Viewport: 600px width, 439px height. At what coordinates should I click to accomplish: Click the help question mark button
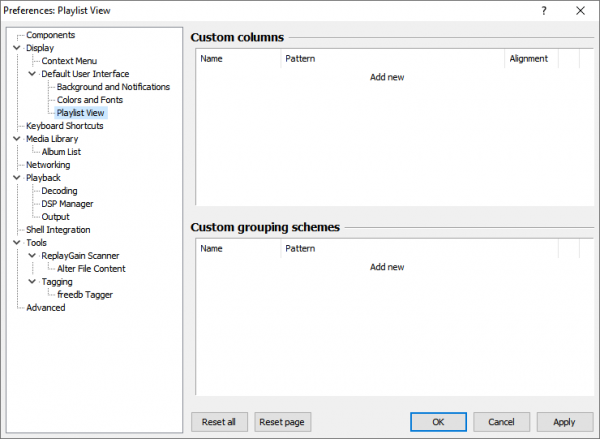[x=544, y=11]
